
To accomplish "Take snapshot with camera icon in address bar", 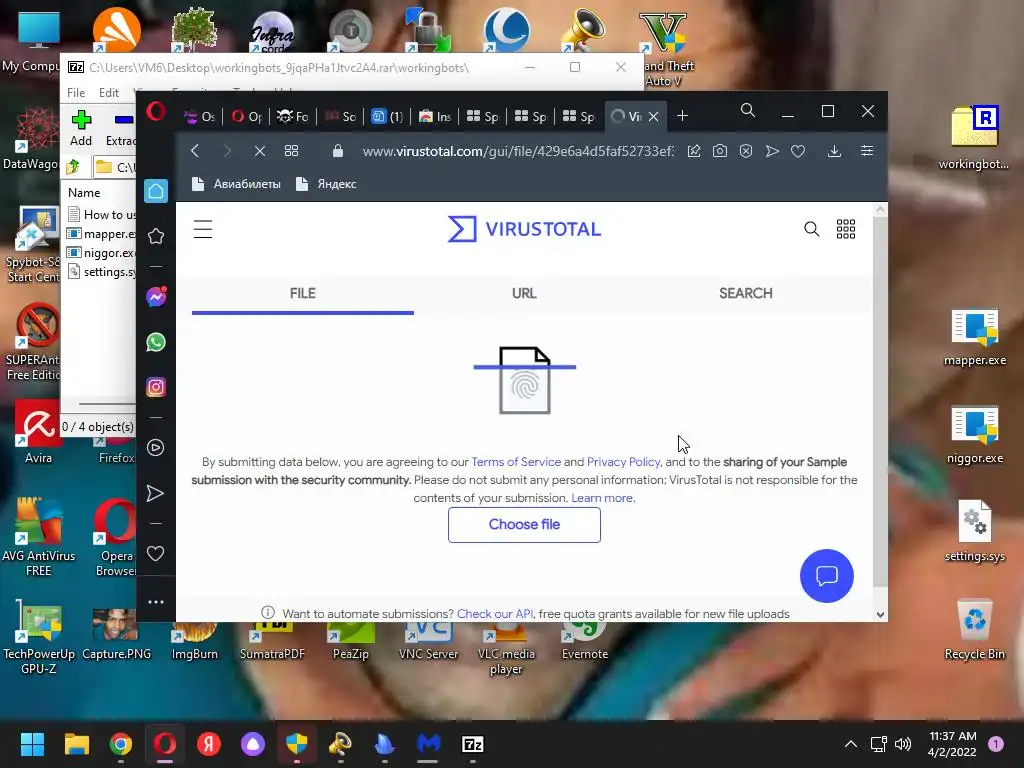I will 720,151.
